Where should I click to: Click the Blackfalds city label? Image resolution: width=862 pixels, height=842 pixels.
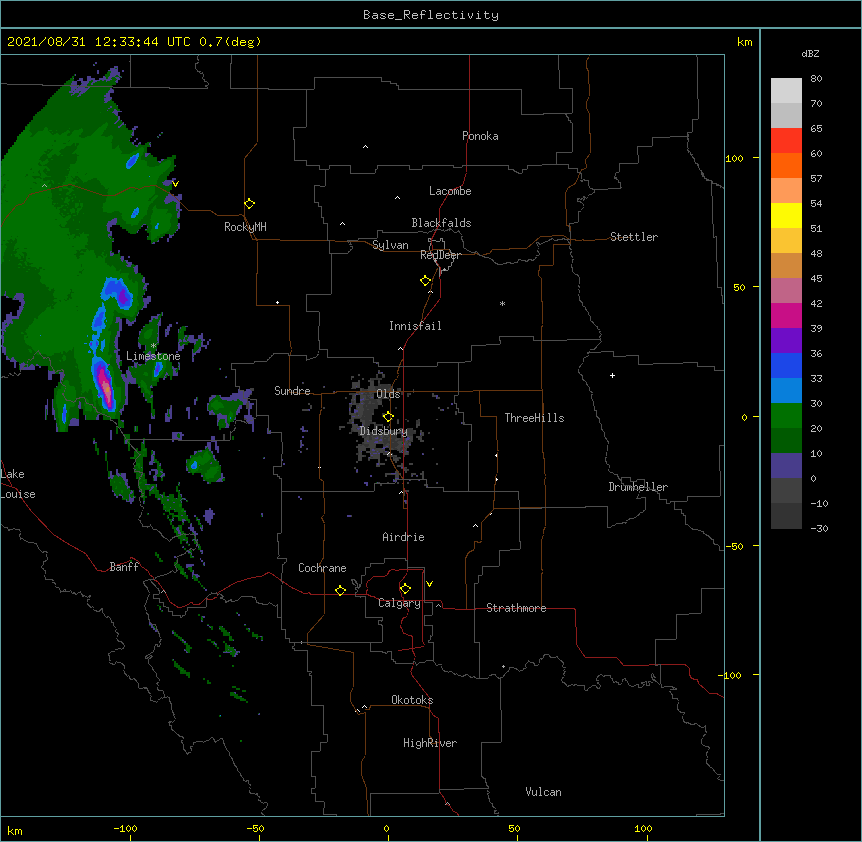coord(441,223)
